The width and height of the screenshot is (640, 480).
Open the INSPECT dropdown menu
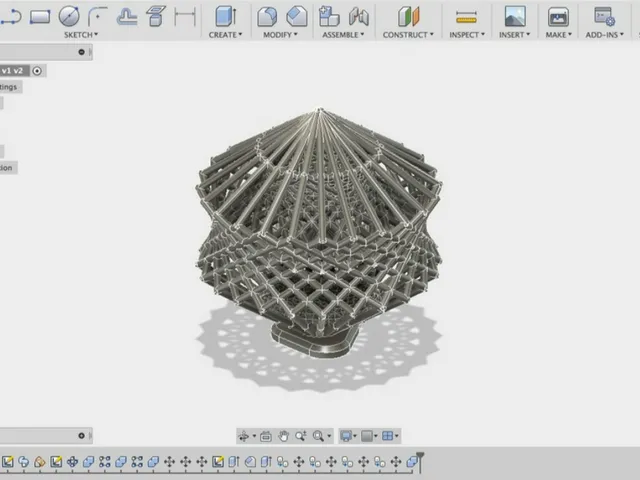click(467, 35)
